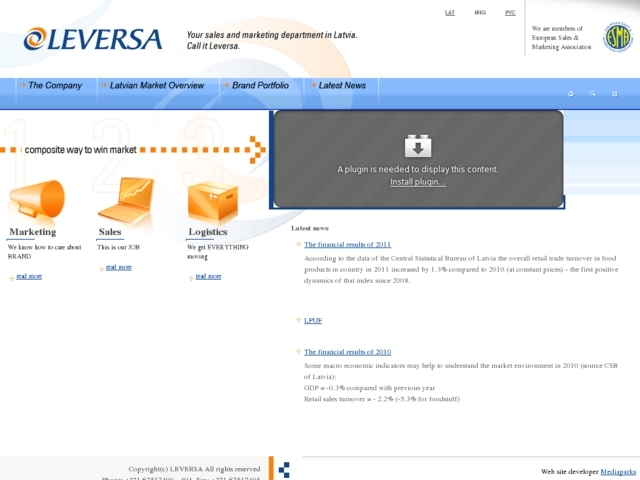The image size is (640, 480).
Task: Switch language to ENG
Action: 480,13
